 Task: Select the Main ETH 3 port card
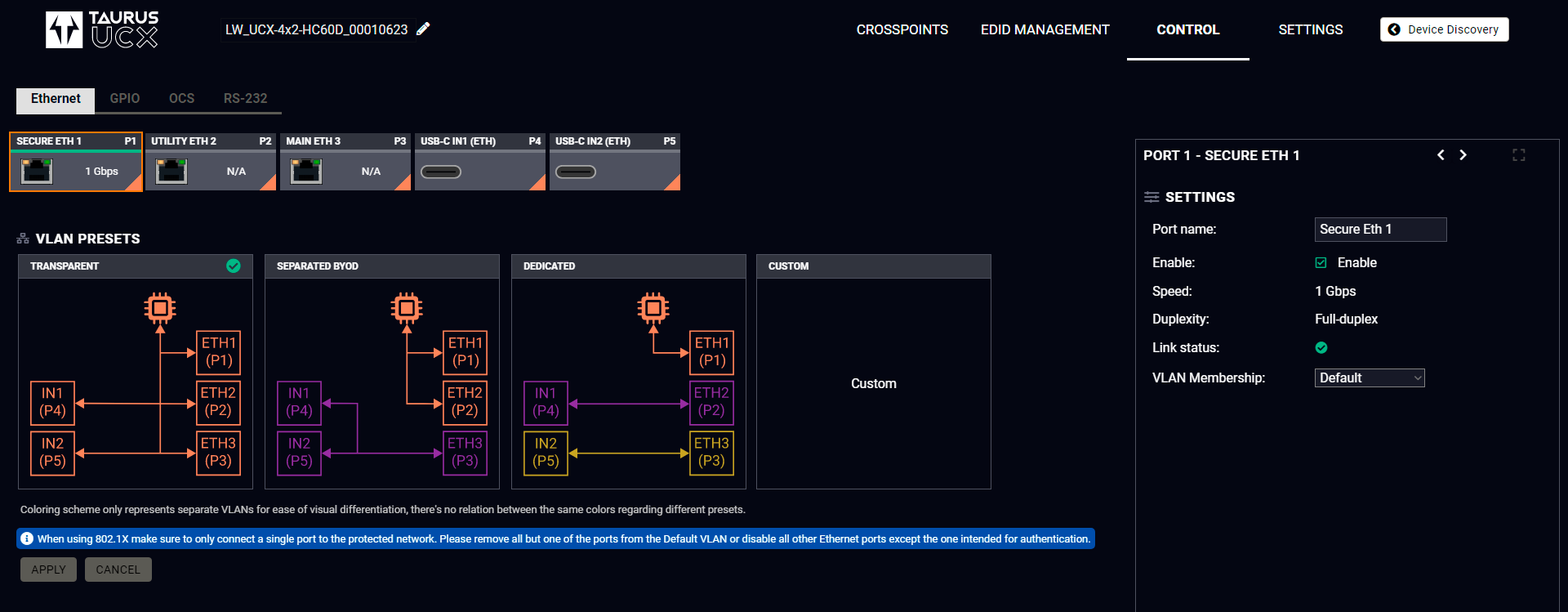pyautogui.click(x=345, y=162)
